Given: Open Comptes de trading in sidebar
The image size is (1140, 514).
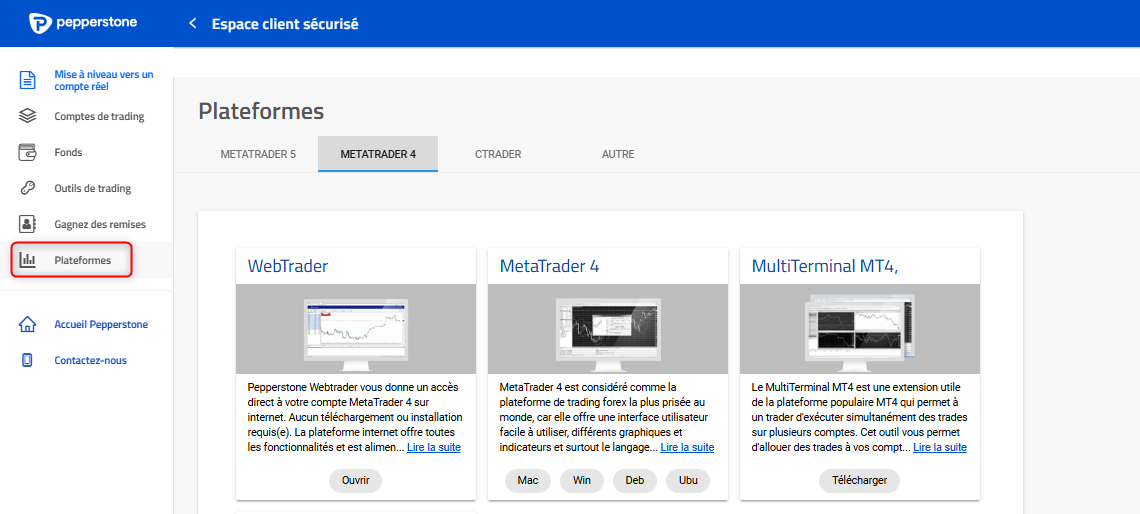Looking at the screenshot, I should coord(99,116).
